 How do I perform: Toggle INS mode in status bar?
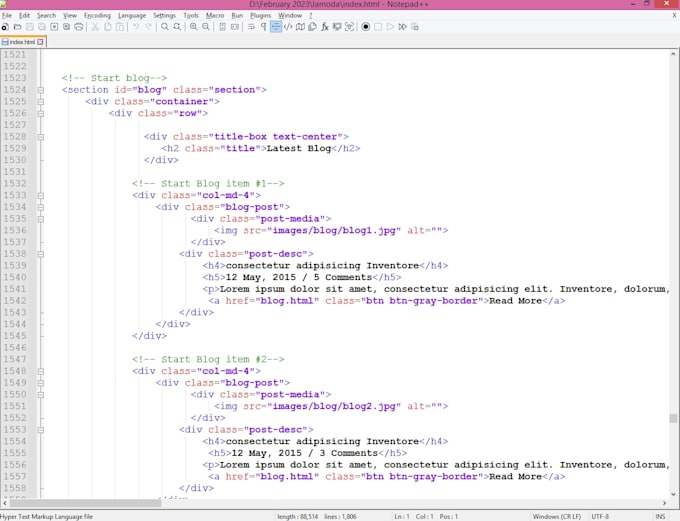pyautogui.click(x=660, y=516)
